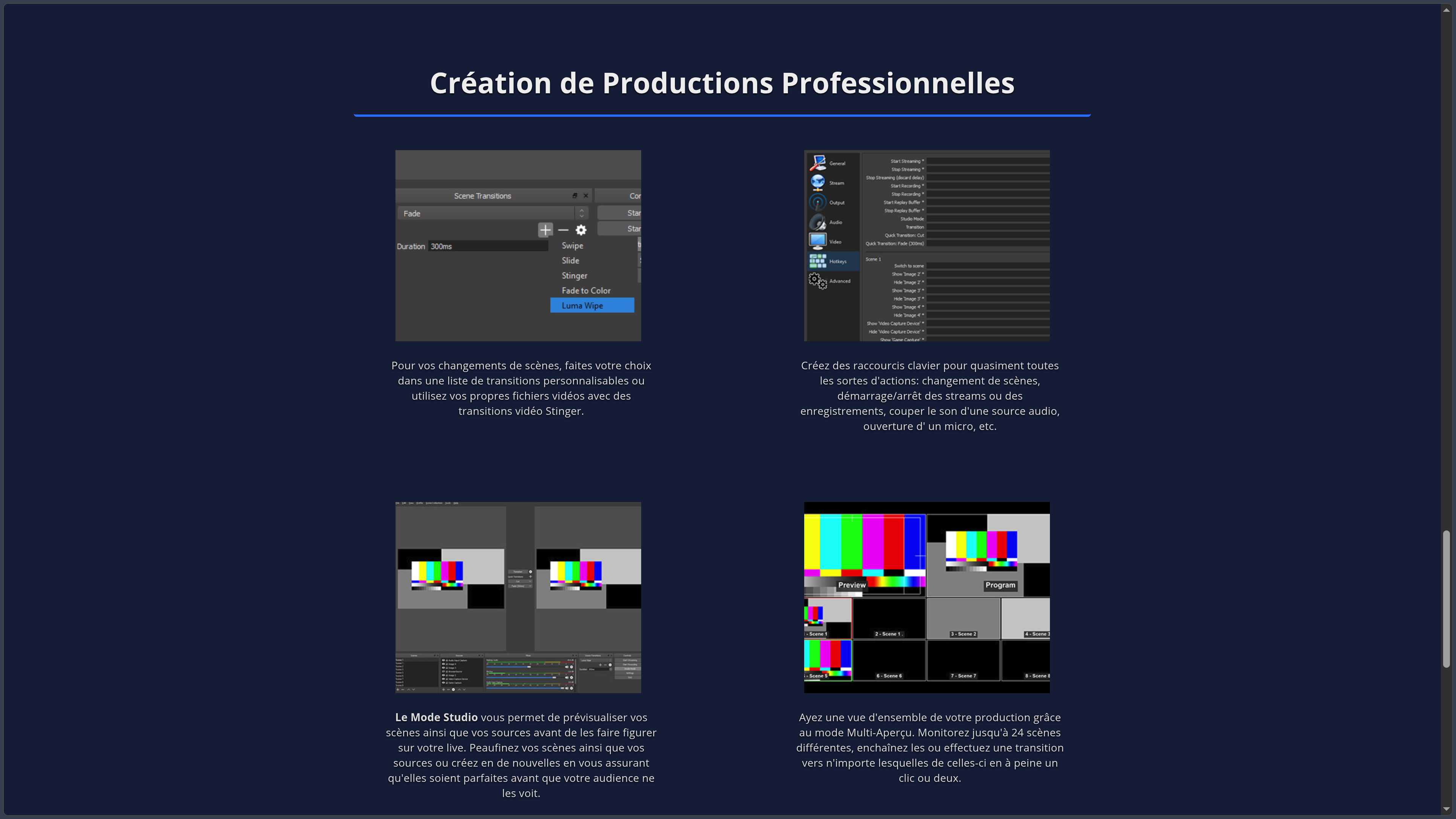The width and height of the screenshot is (1456, 819).
Task: Choose Stinger from the transitions menu
Action: coord(574,276)
